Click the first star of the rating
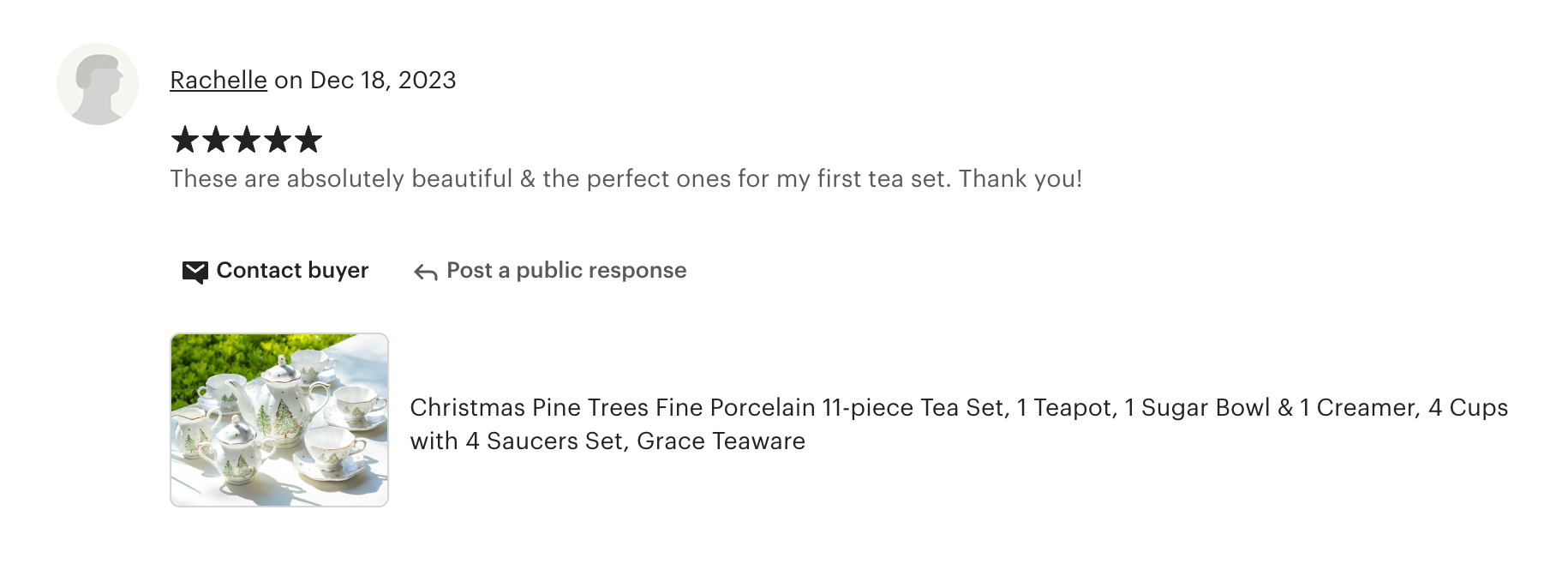 tap(185, 140)
